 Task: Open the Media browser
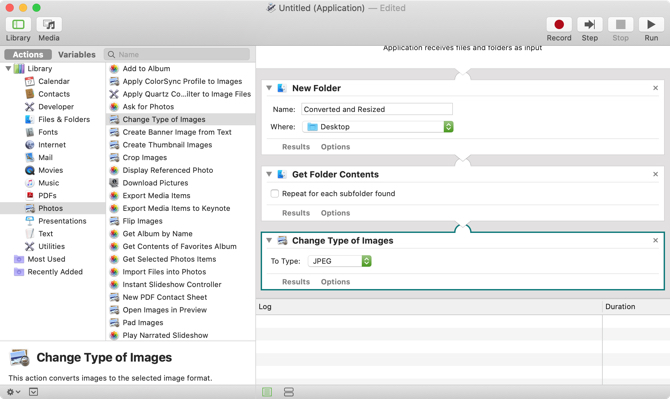49,25
